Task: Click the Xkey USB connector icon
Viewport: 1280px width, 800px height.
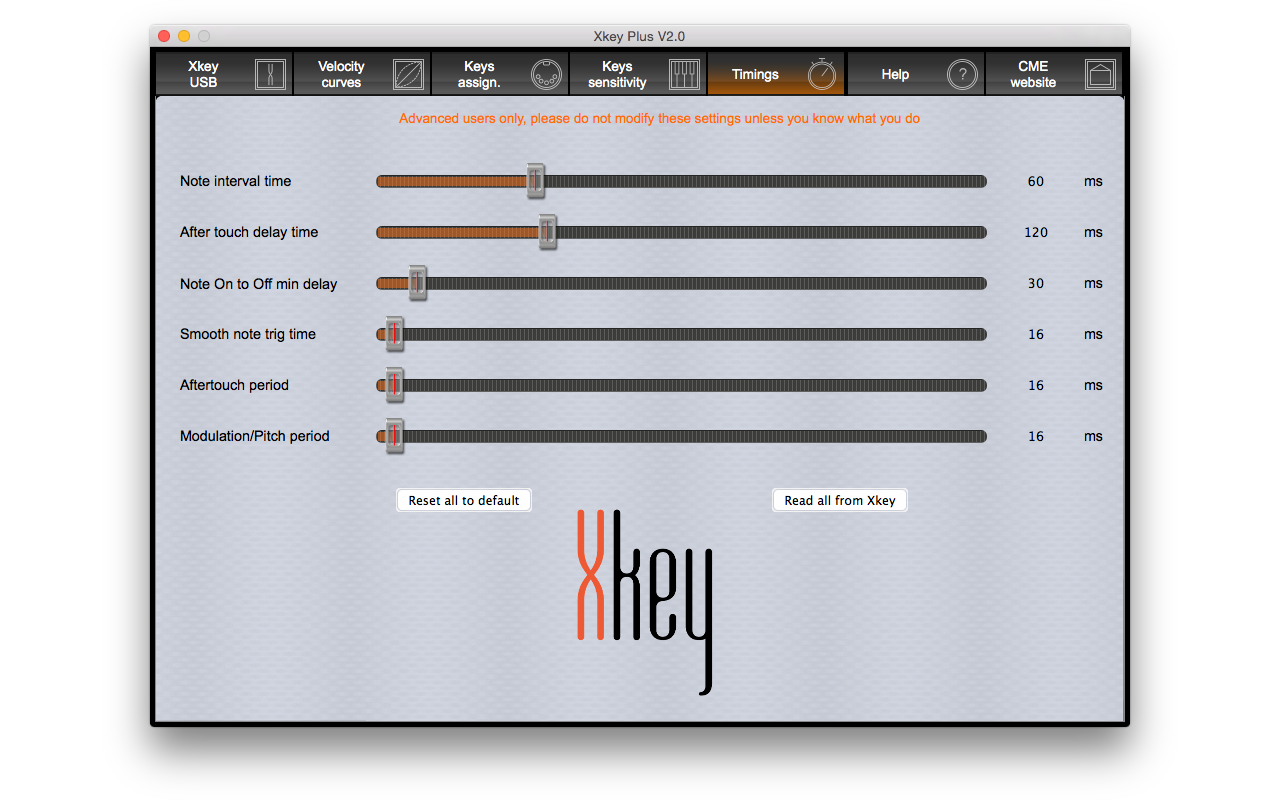Action: (x=270, y=75)
